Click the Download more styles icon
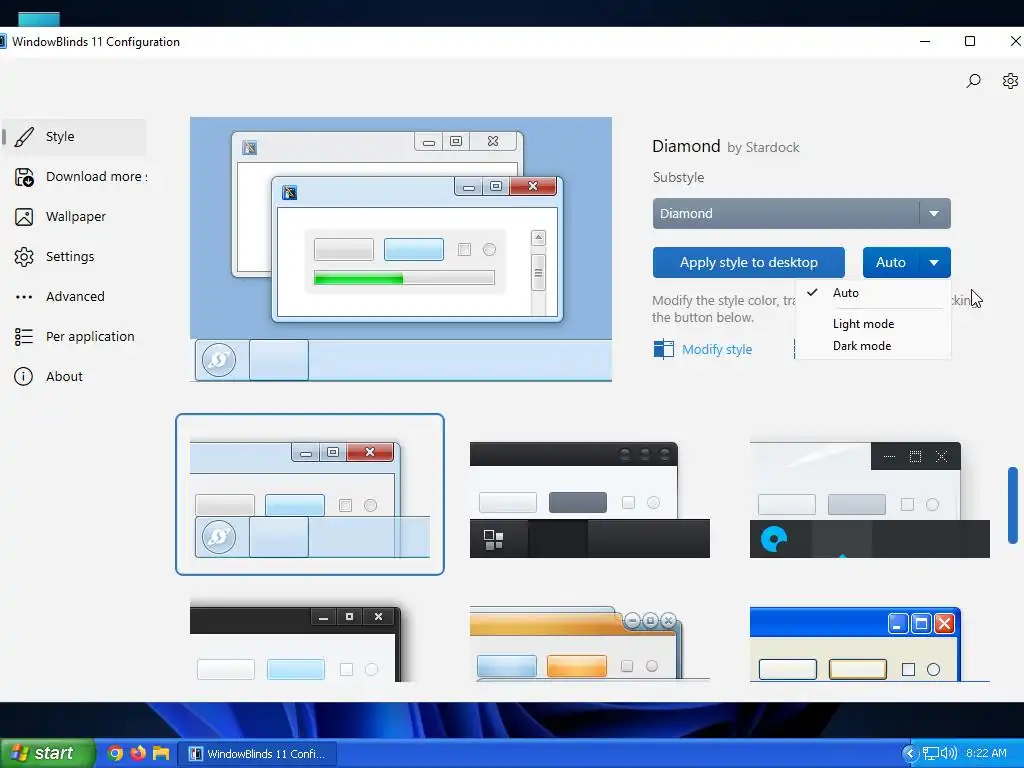The width and height of the screenshot is (1024, 768). tap(24, 177)
